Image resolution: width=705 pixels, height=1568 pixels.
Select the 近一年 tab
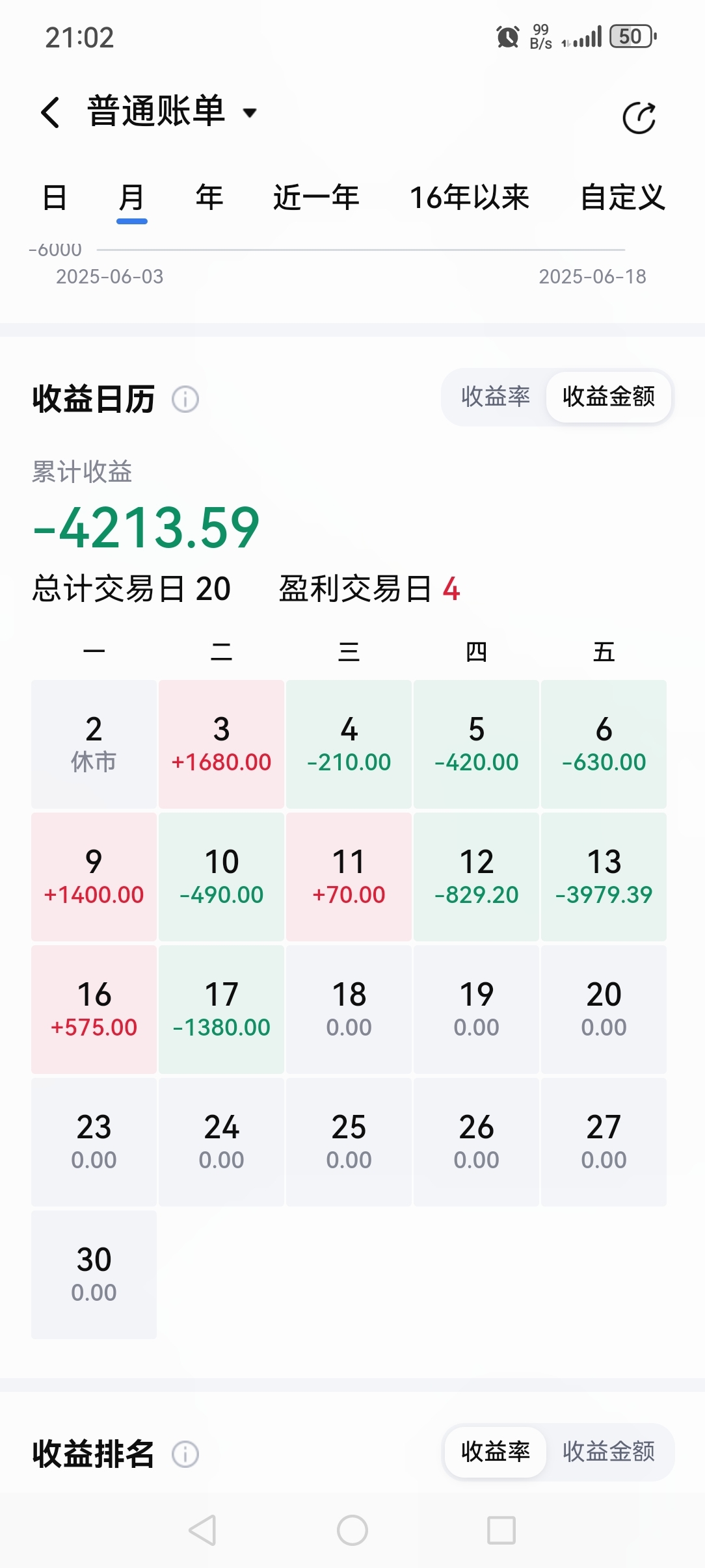(x=316, y=197)
